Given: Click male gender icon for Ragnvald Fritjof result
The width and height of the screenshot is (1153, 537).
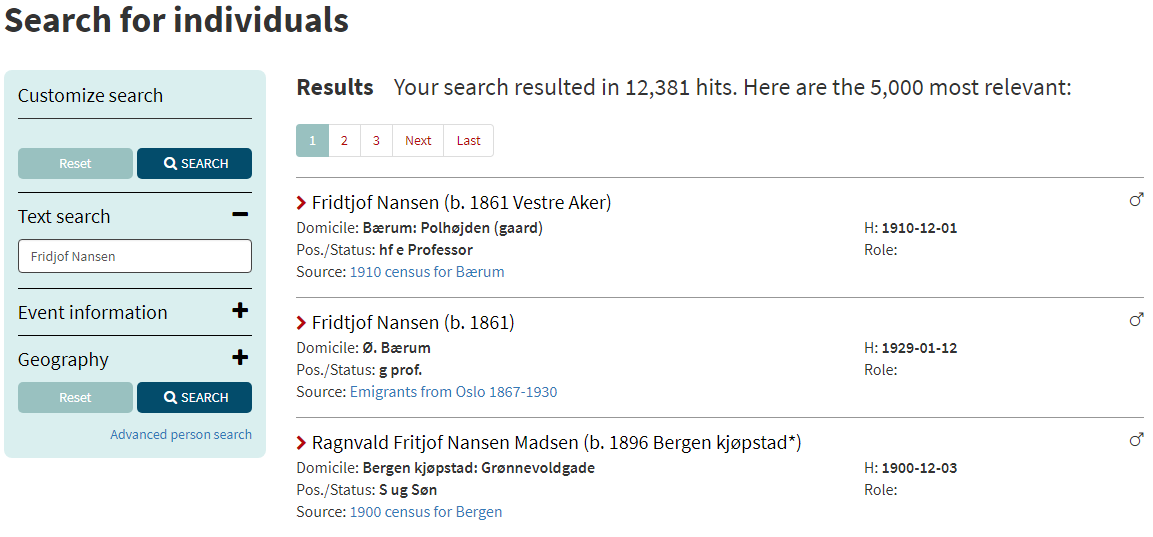Looking at the screenshot, I should point(1136,440).
